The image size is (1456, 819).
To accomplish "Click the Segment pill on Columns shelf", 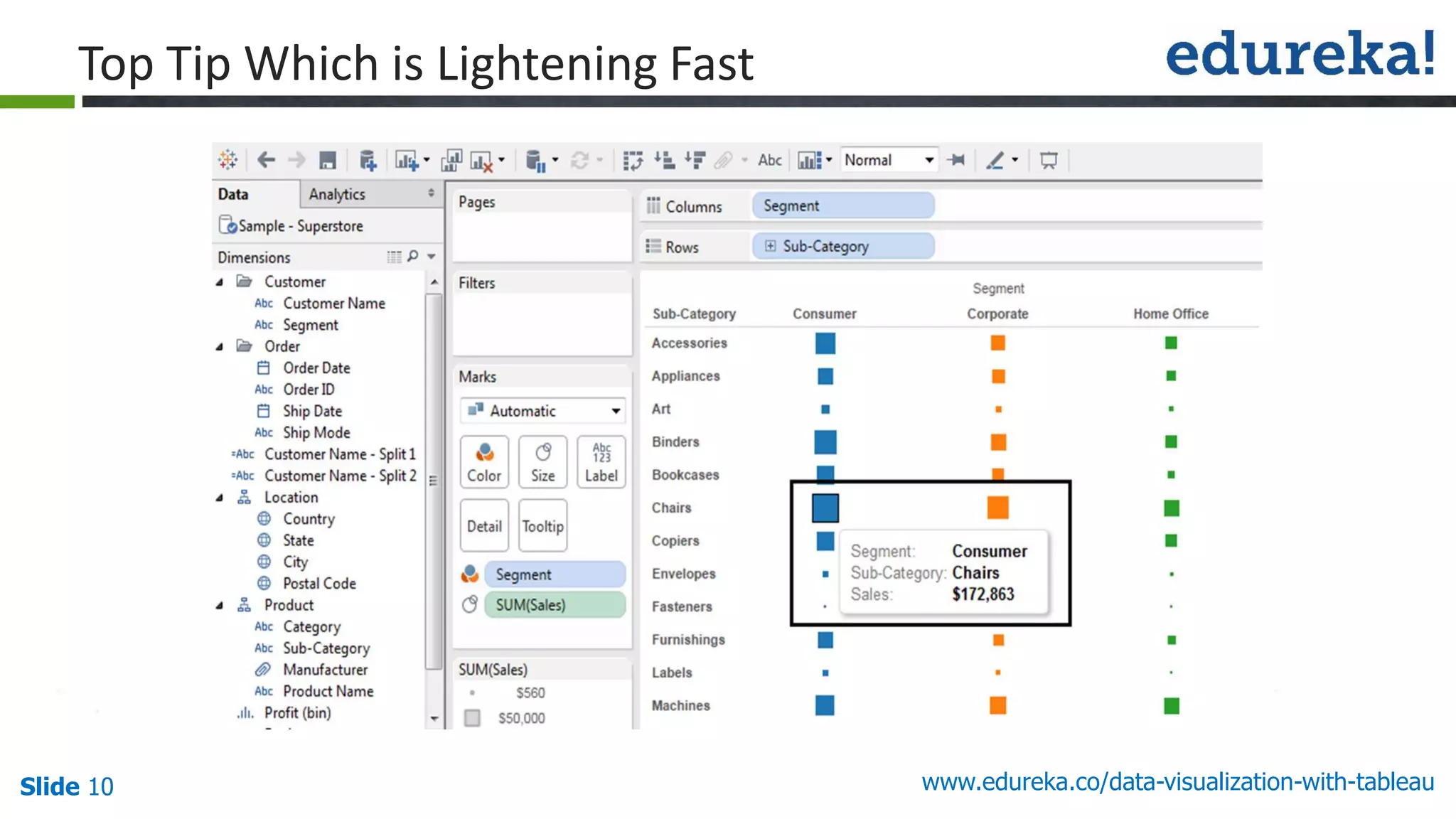I will coord(843,205).
